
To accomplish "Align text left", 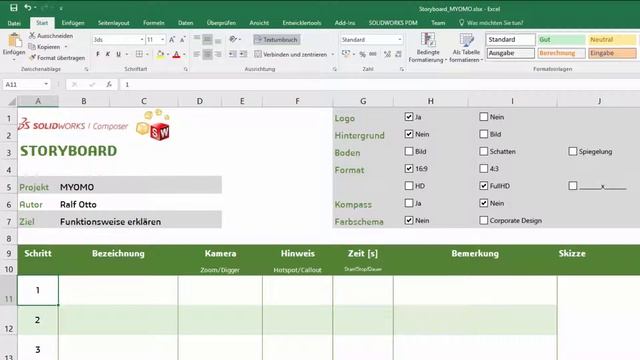I will pyautogui.click(x=197, y=54).
